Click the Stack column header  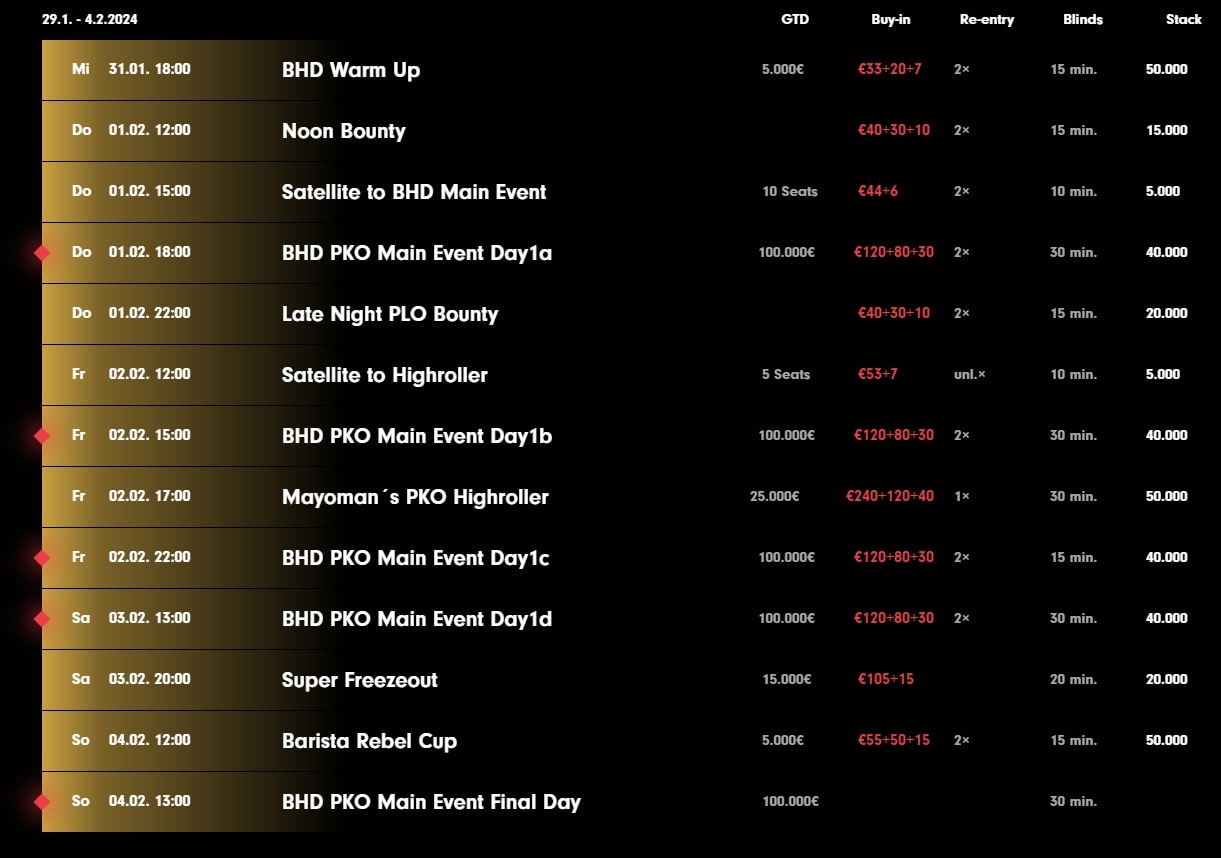coord(1184,19)
